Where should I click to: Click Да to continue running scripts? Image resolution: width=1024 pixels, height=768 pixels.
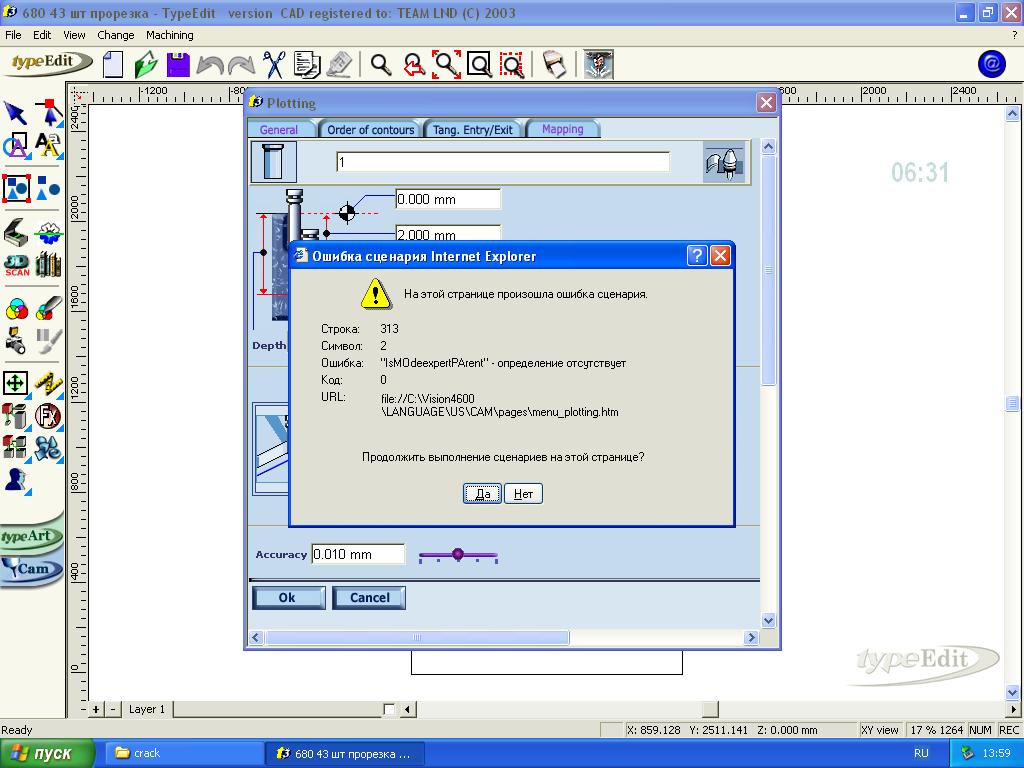(x=483, y=494)
